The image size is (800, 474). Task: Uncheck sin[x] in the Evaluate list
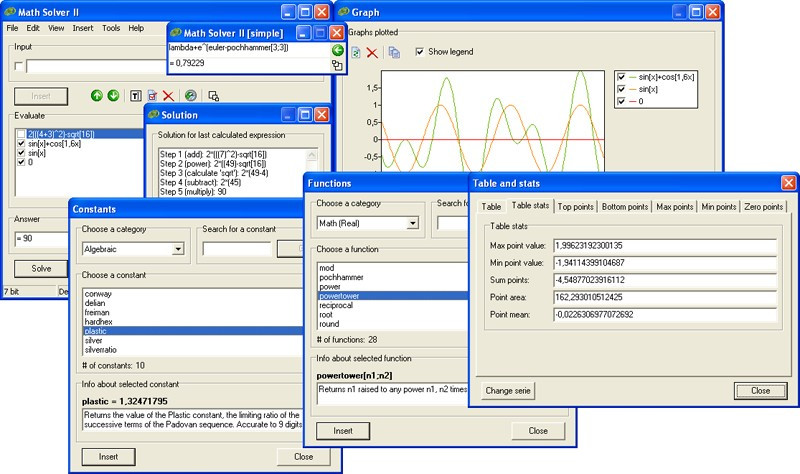pos(21,153)
